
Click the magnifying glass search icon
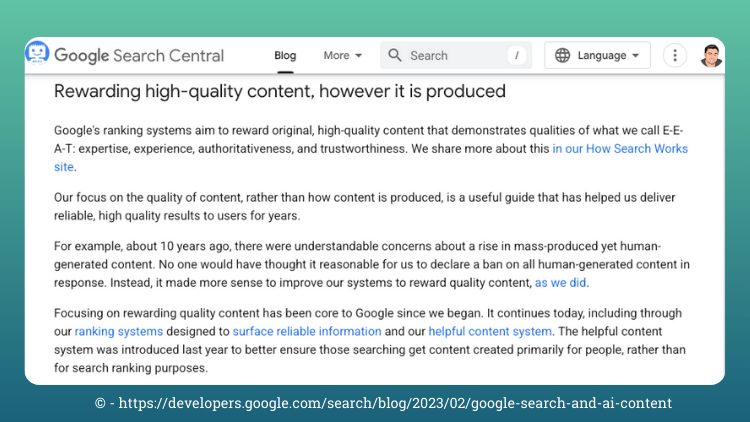395,55
